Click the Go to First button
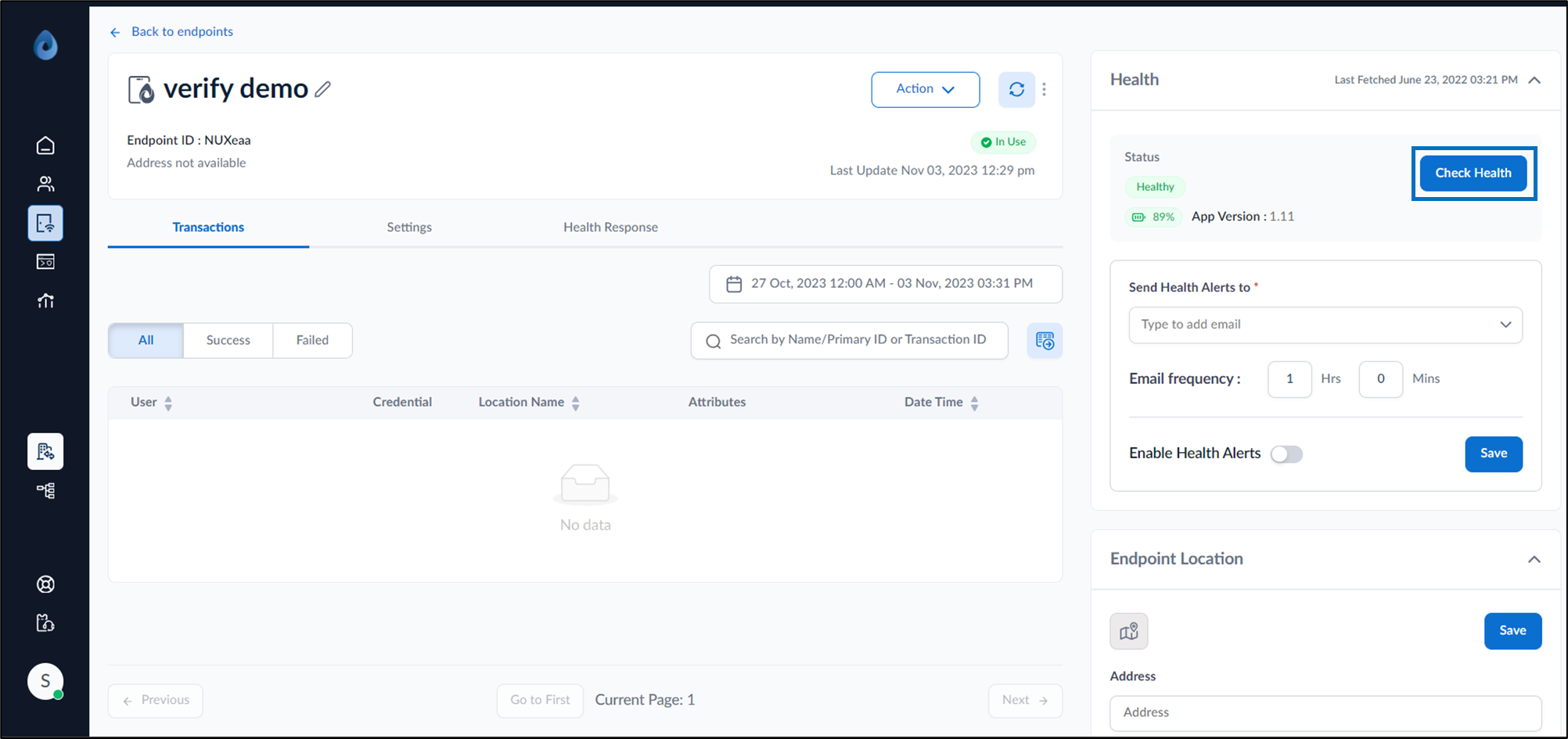The height and width of the screenshot is (739, 1568). point(540,700)
